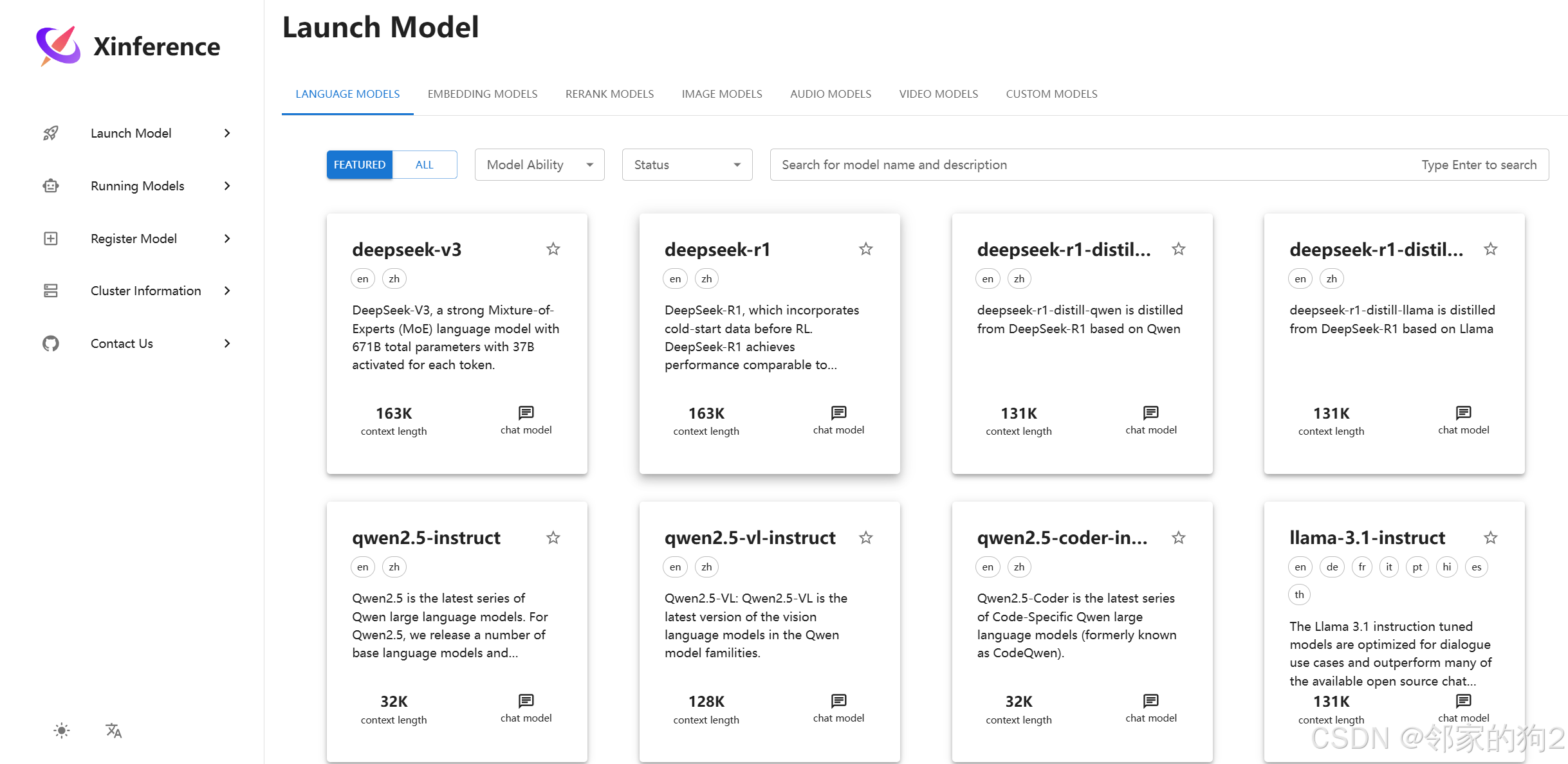1568x764 pixels.
Task: Open the qwen2.5-vl-instruct model card title
Action: 750,538
